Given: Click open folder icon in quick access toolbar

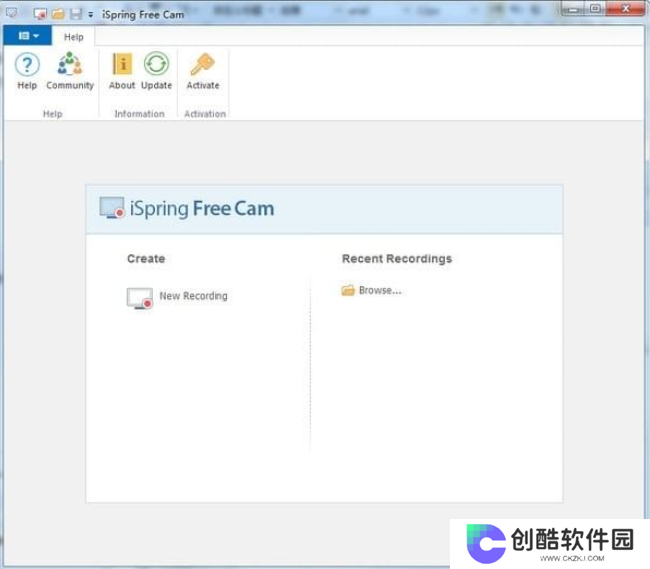Looking at the screenshot, I should [58, 14].
